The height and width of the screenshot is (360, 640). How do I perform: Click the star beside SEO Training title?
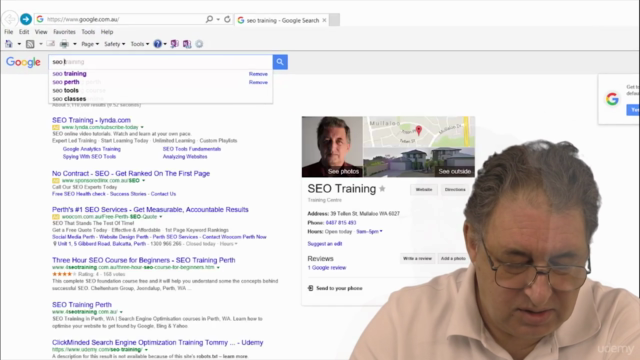point(382,189)
